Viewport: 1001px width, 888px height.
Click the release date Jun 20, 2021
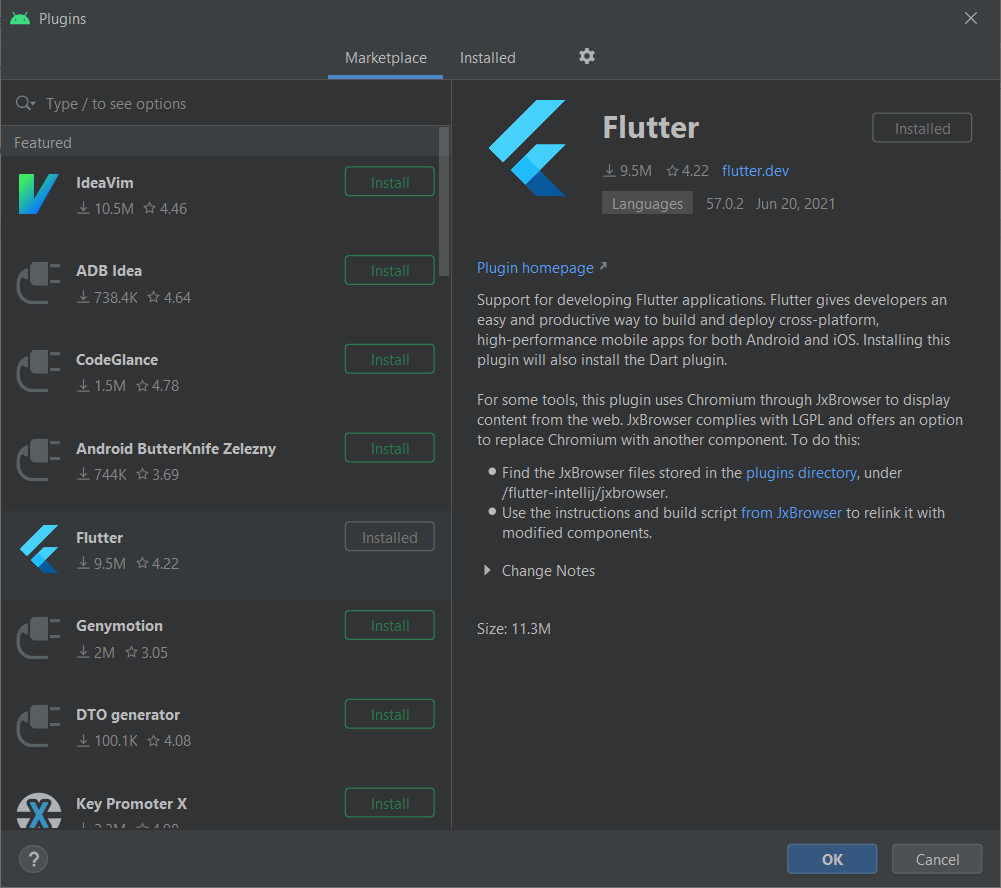click(x=795, y=204)
